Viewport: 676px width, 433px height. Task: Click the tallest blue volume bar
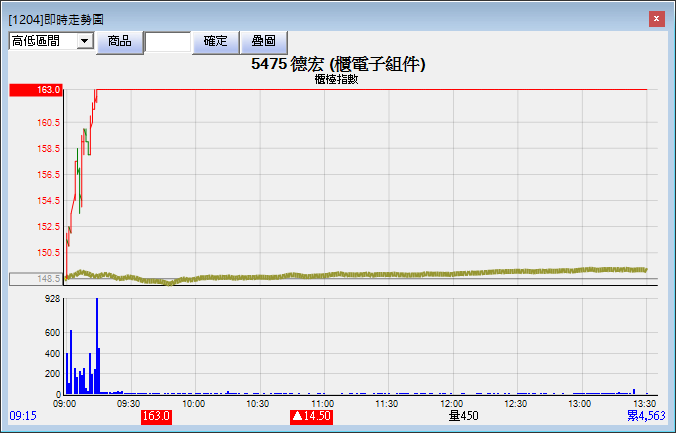click(x=97, y=345)
